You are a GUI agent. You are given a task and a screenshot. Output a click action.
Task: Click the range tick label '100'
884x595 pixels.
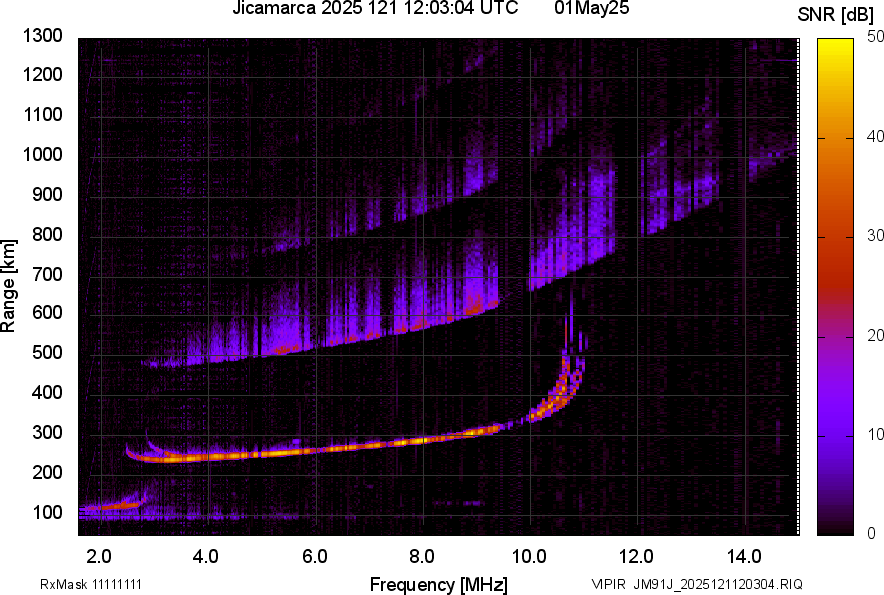coord(47,512)
